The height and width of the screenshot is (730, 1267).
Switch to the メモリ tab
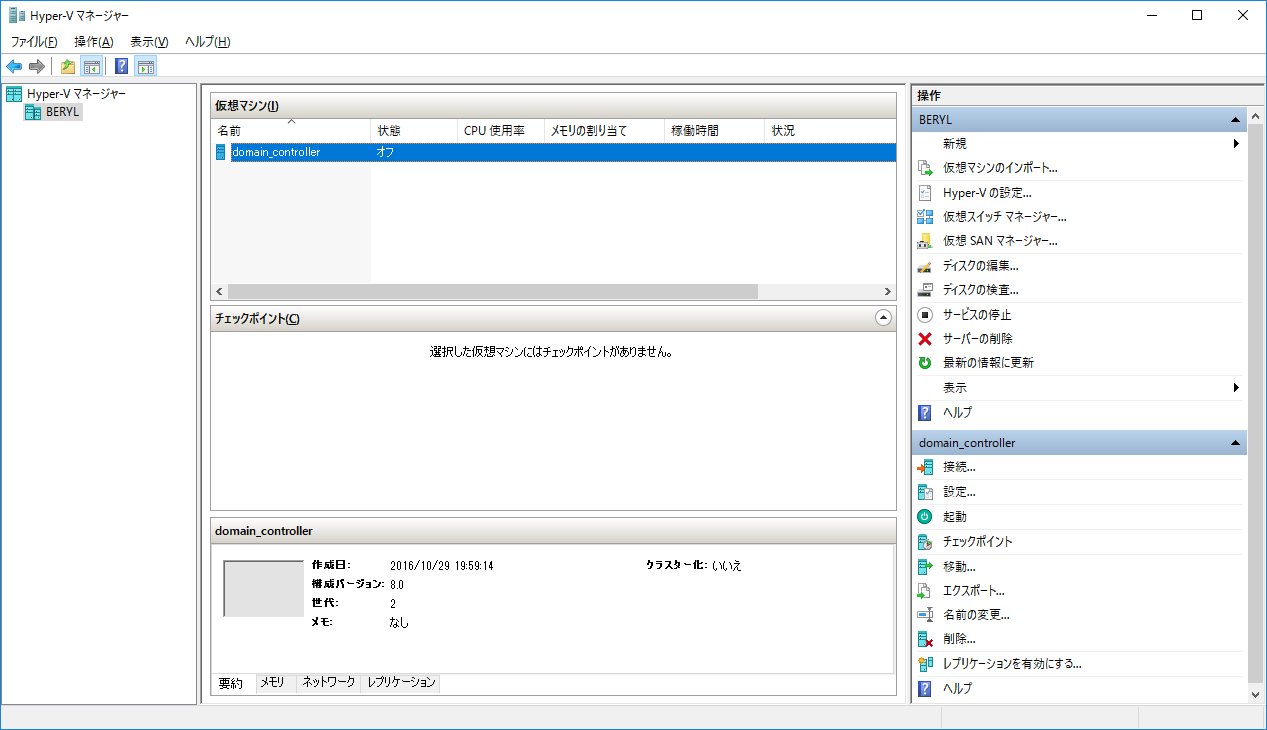pyautogui.click(x=272, y=683)
